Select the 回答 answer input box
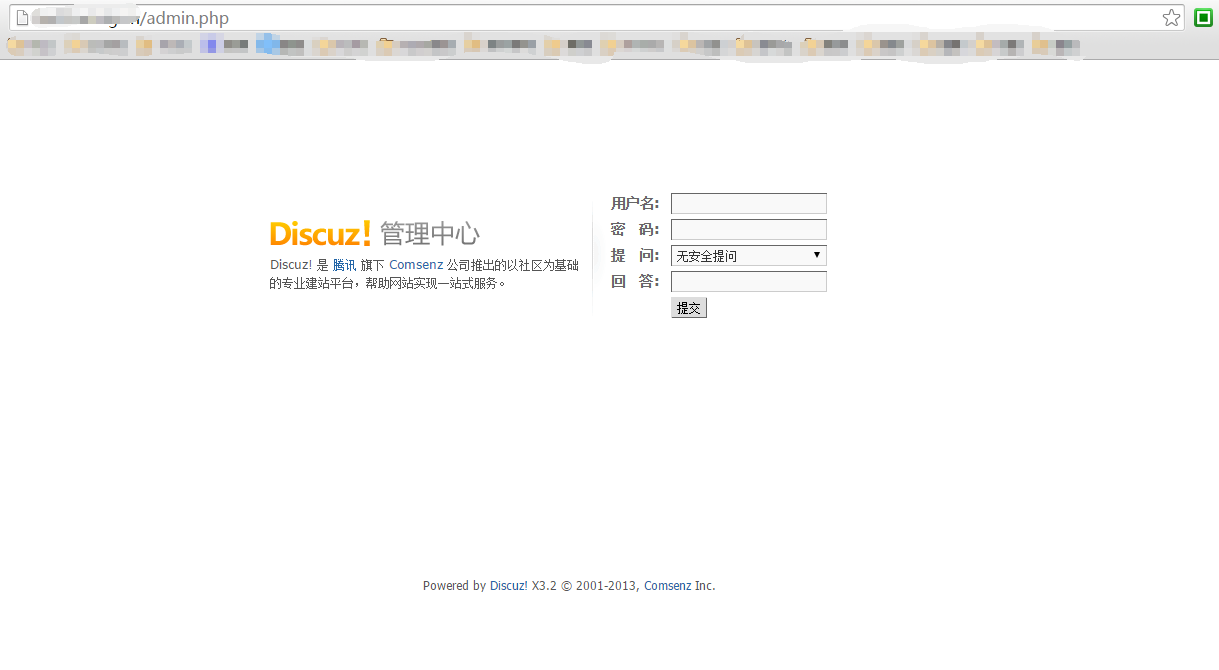This screenshot has height=670, width=1219. tap(748, 282)
